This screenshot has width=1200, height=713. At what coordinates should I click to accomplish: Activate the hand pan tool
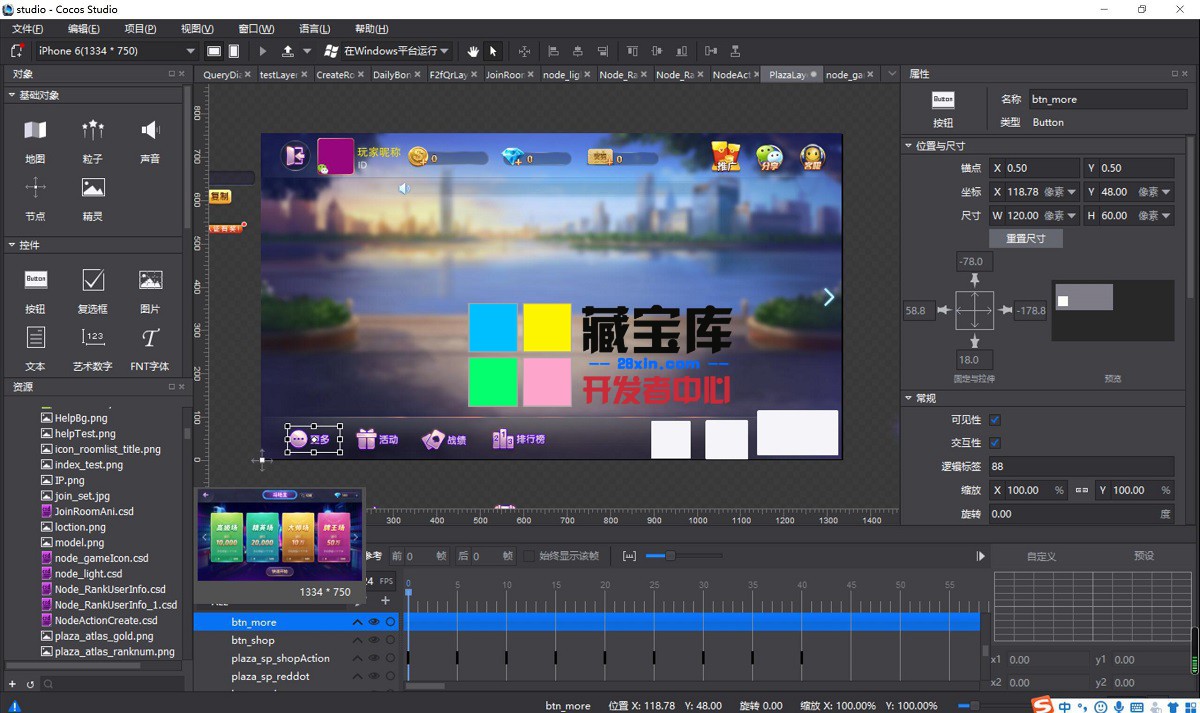(x=473, y=50)
